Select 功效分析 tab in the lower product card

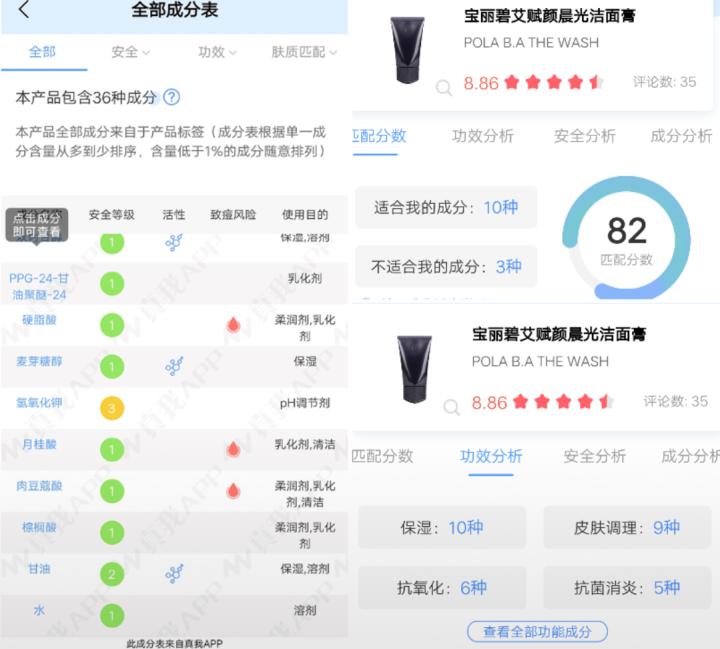[x=491, y=456]
